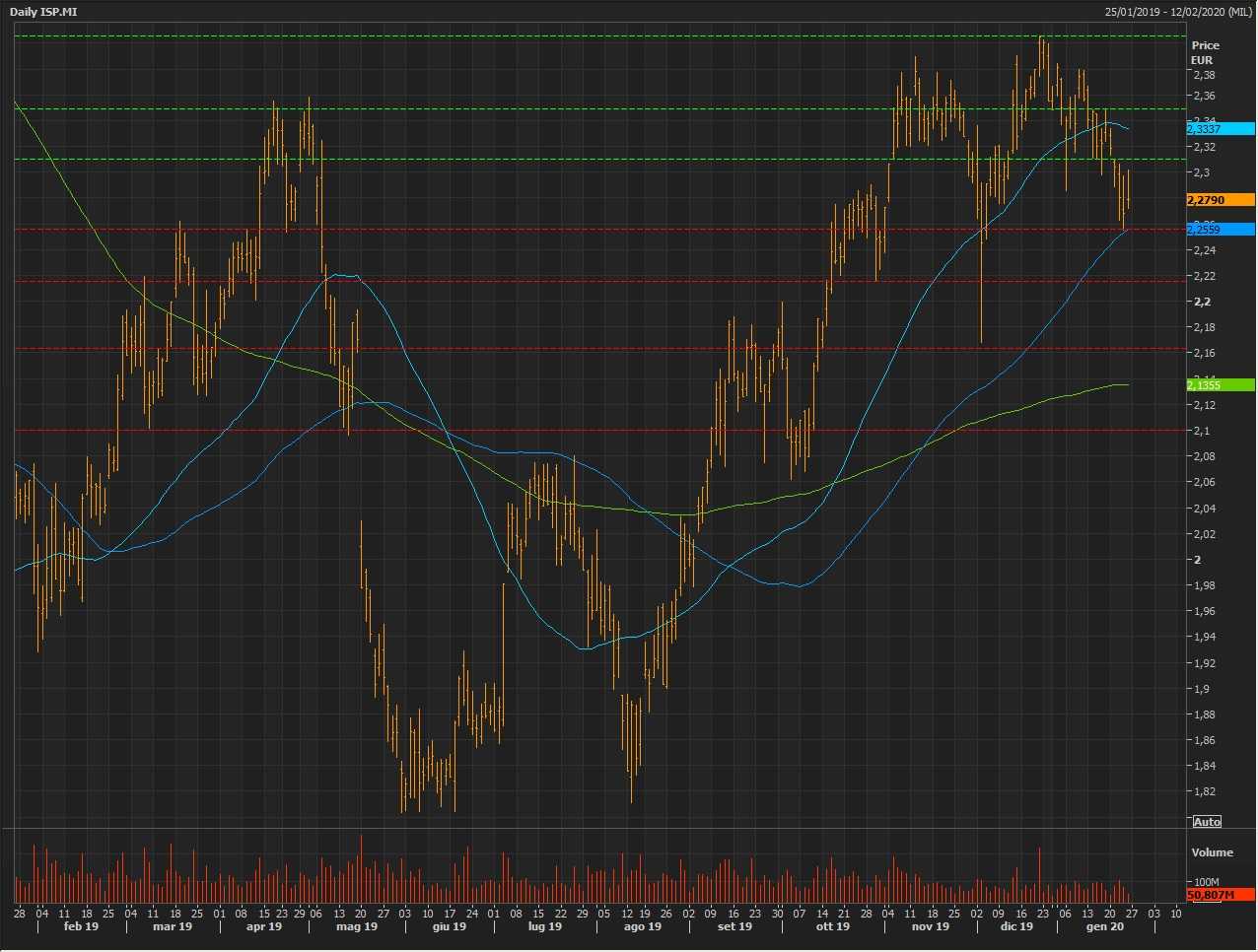Screen dimensions: 1258x952
Task: Click the 2,38 level on price axis
Action: [x=1203, y=75]
